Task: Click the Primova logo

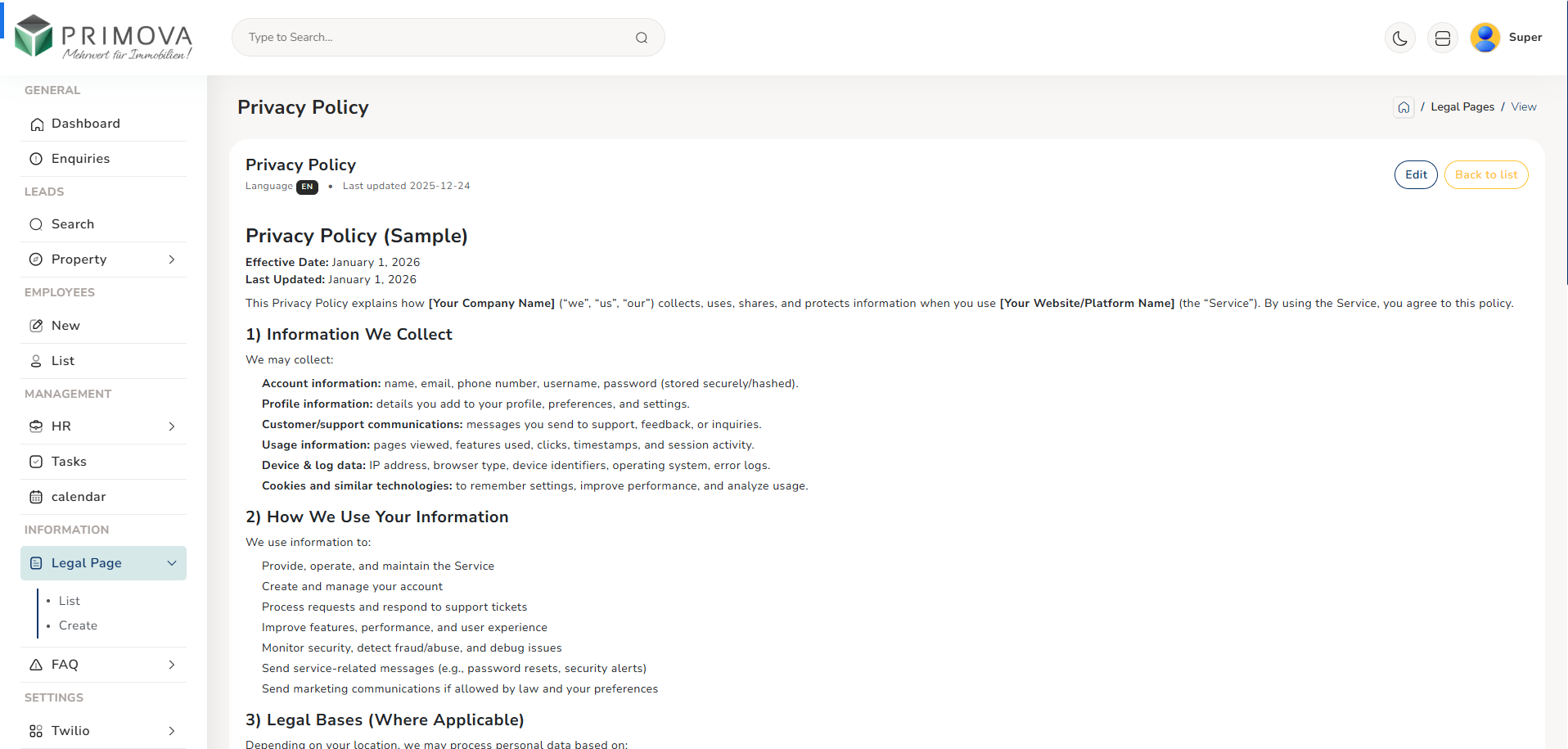Action: click(104, 38)
